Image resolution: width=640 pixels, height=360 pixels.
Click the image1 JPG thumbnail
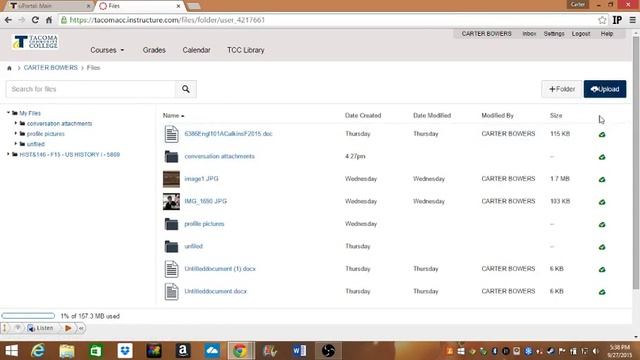[x=171, y=179]
